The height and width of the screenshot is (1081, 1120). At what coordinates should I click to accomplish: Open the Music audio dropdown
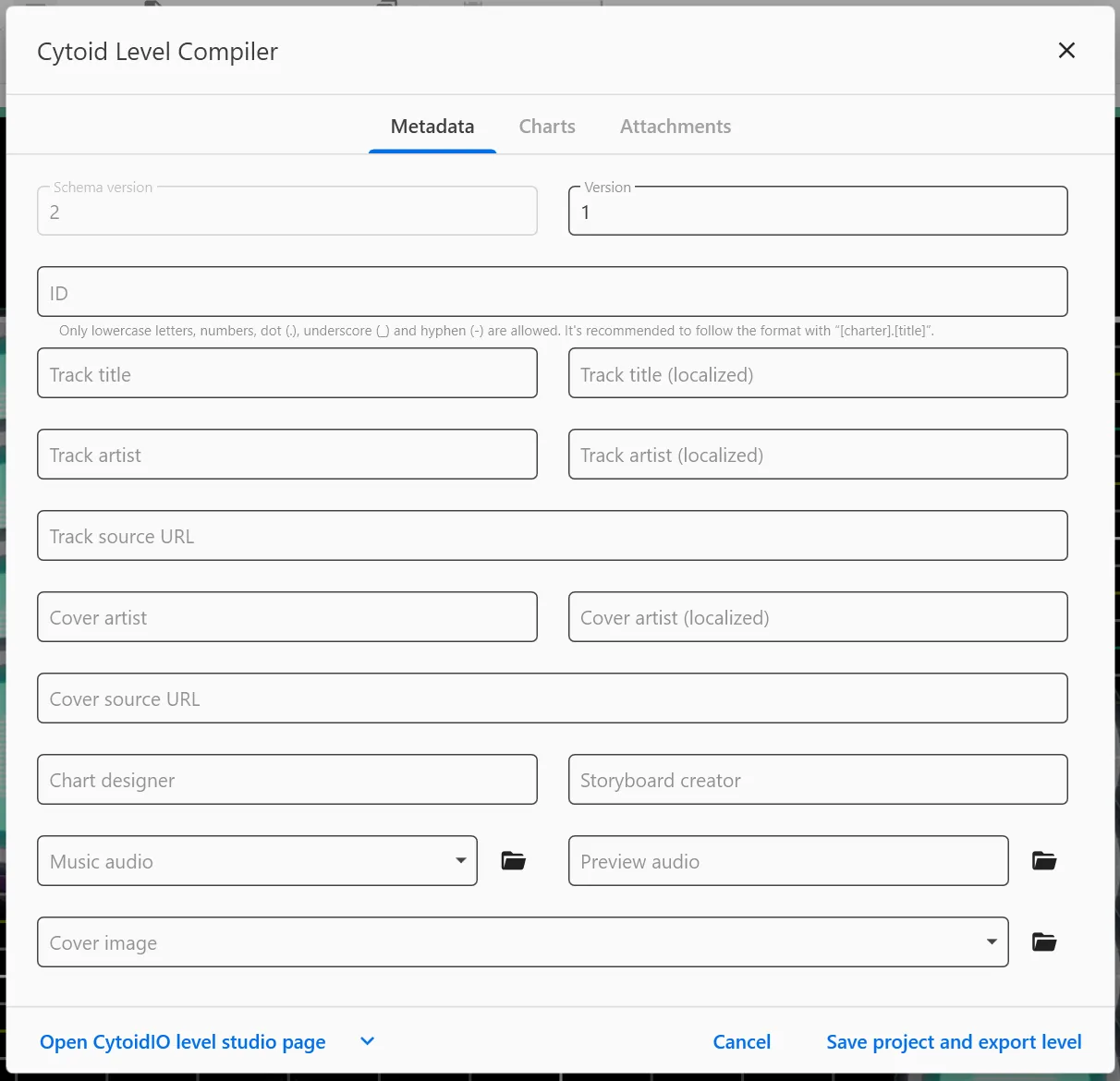tap(460, 860)
